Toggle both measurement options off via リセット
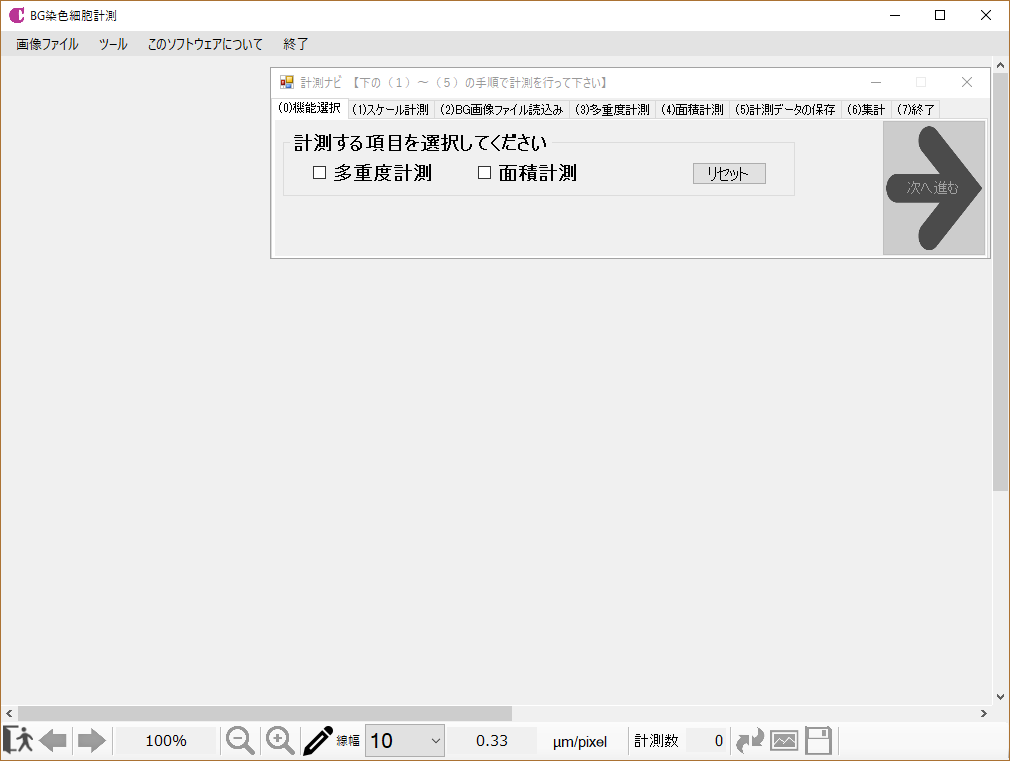The height and width of the screenshot is (761, 1010). 728,173
